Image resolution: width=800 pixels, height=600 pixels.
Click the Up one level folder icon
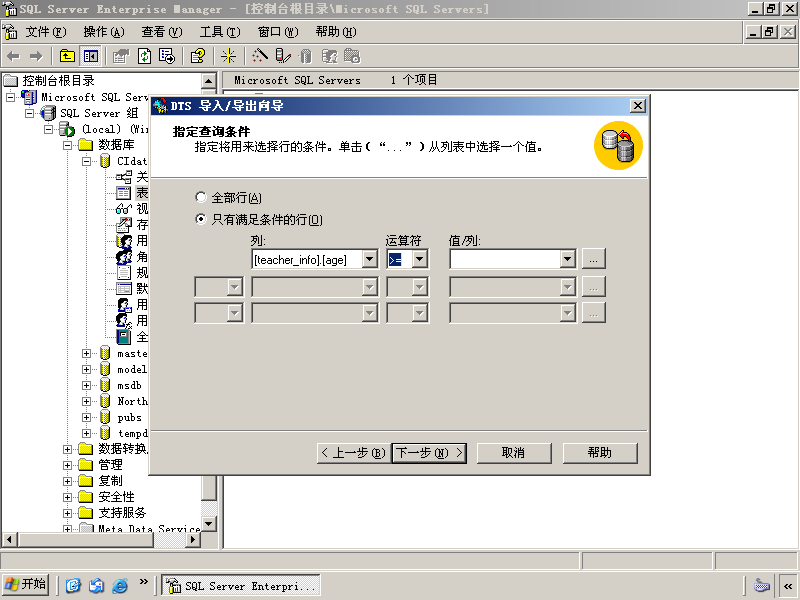point(67,56)
